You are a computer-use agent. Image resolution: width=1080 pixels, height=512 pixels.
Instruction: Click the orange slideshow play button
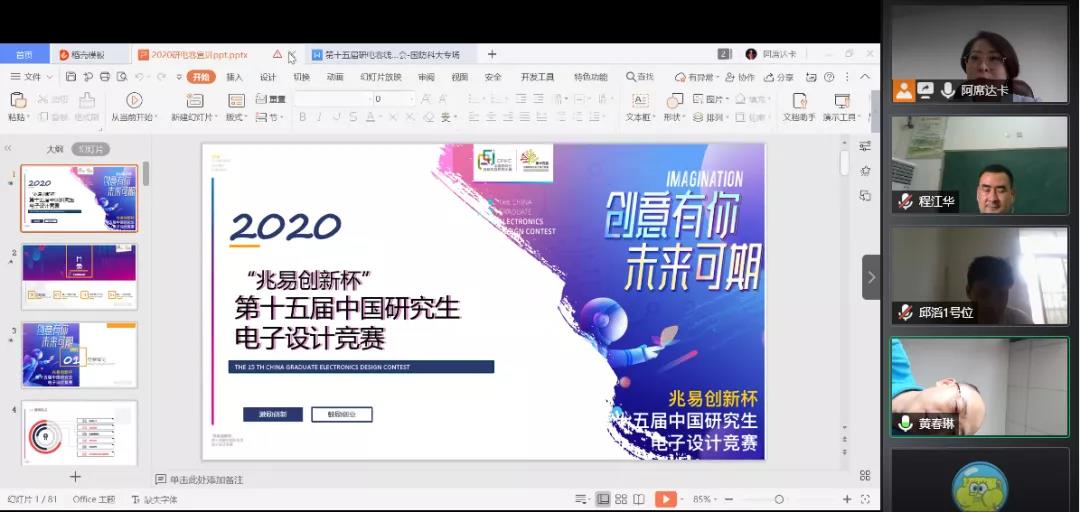tap(665, 500)
